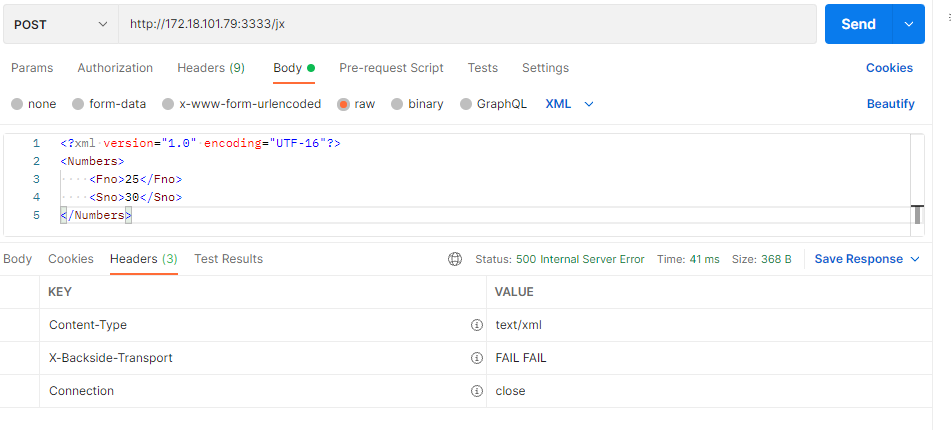Open the response Test Results tab
Viewport: 951px width, 430px height.
click(228, 259)
